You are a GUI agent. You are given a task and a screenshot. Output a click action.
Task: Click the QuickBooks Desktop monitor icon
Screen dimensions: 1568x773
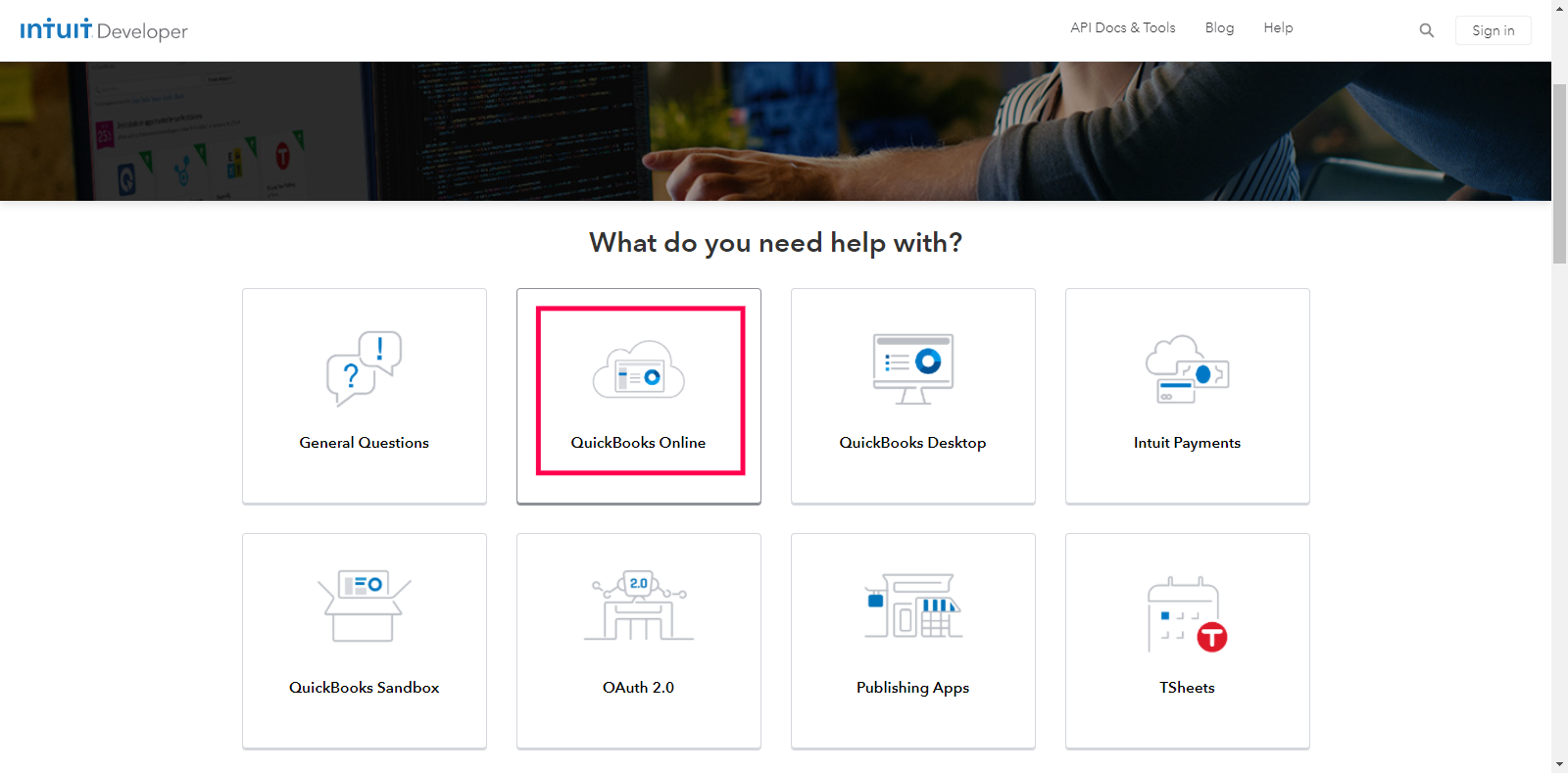coord(913,368)
